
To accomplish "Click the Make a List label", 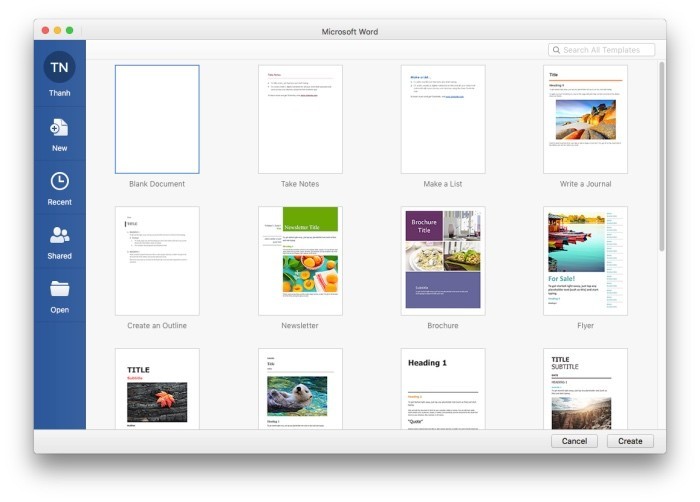I will (x=443, y=184).
